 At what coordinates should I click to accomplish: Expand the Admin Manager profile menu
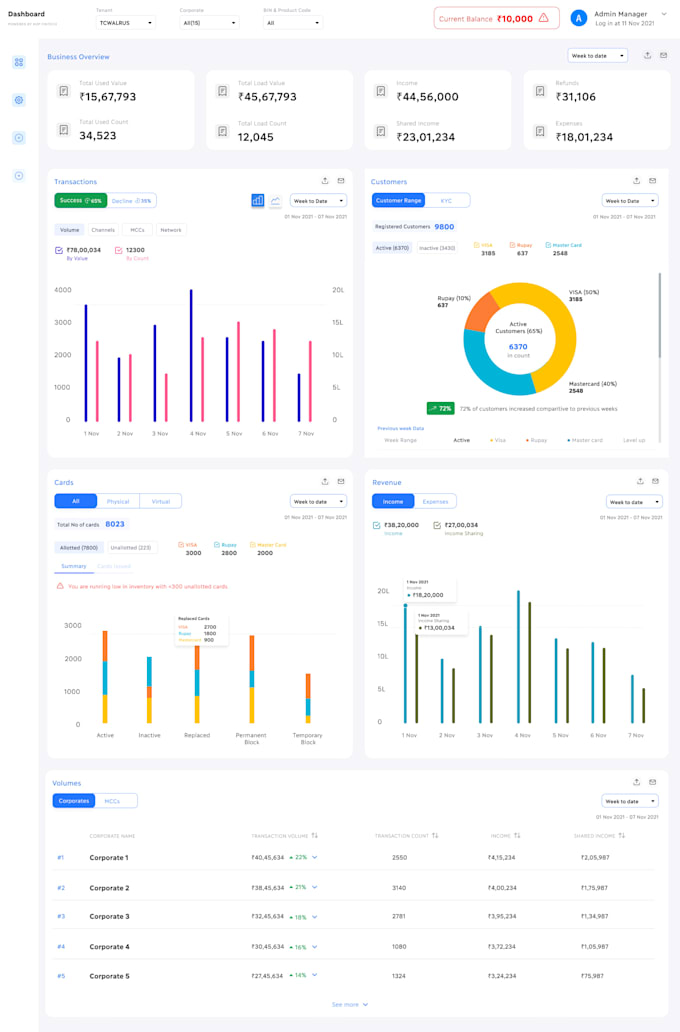664,14
